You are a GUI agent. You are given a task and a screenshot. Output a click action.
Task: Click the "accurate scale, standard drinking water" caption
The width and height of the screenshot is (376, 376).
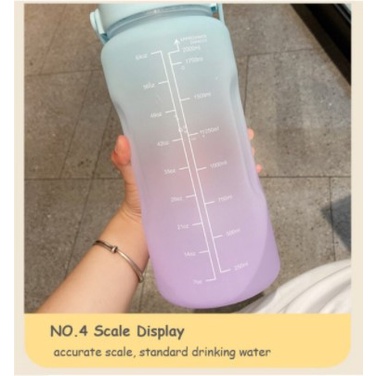(162, 352)
